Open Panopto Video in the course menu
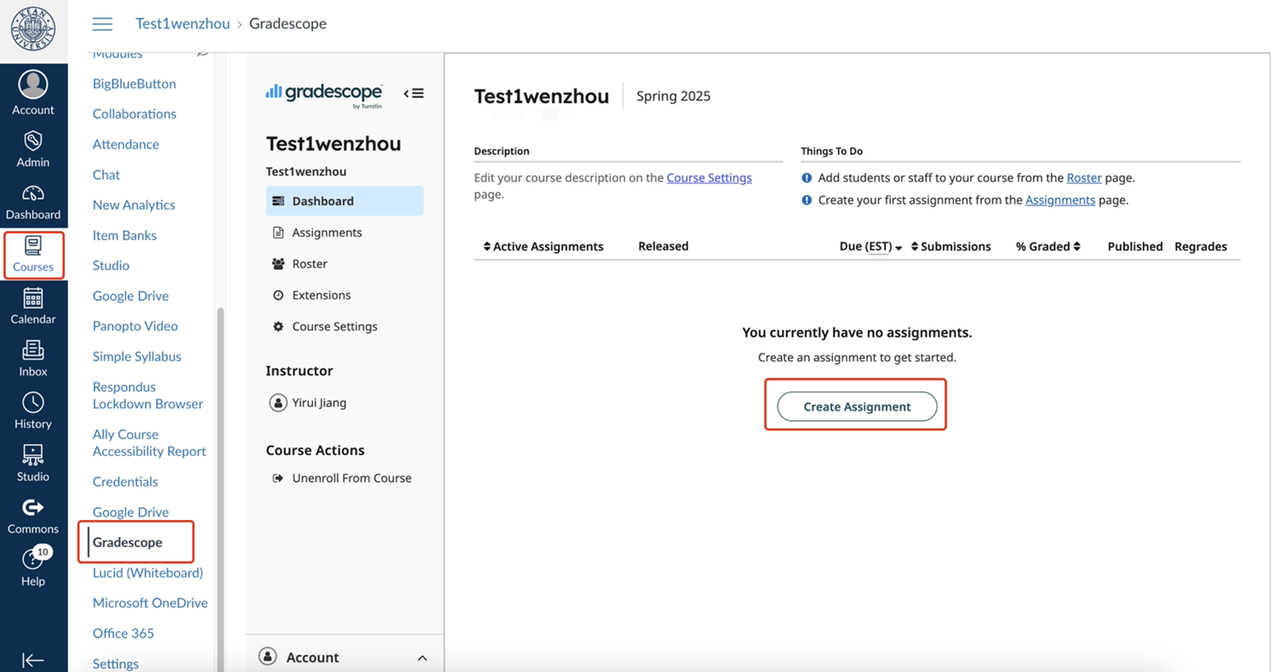Screen dimensions: 1280x672 (x=135, y=326)
